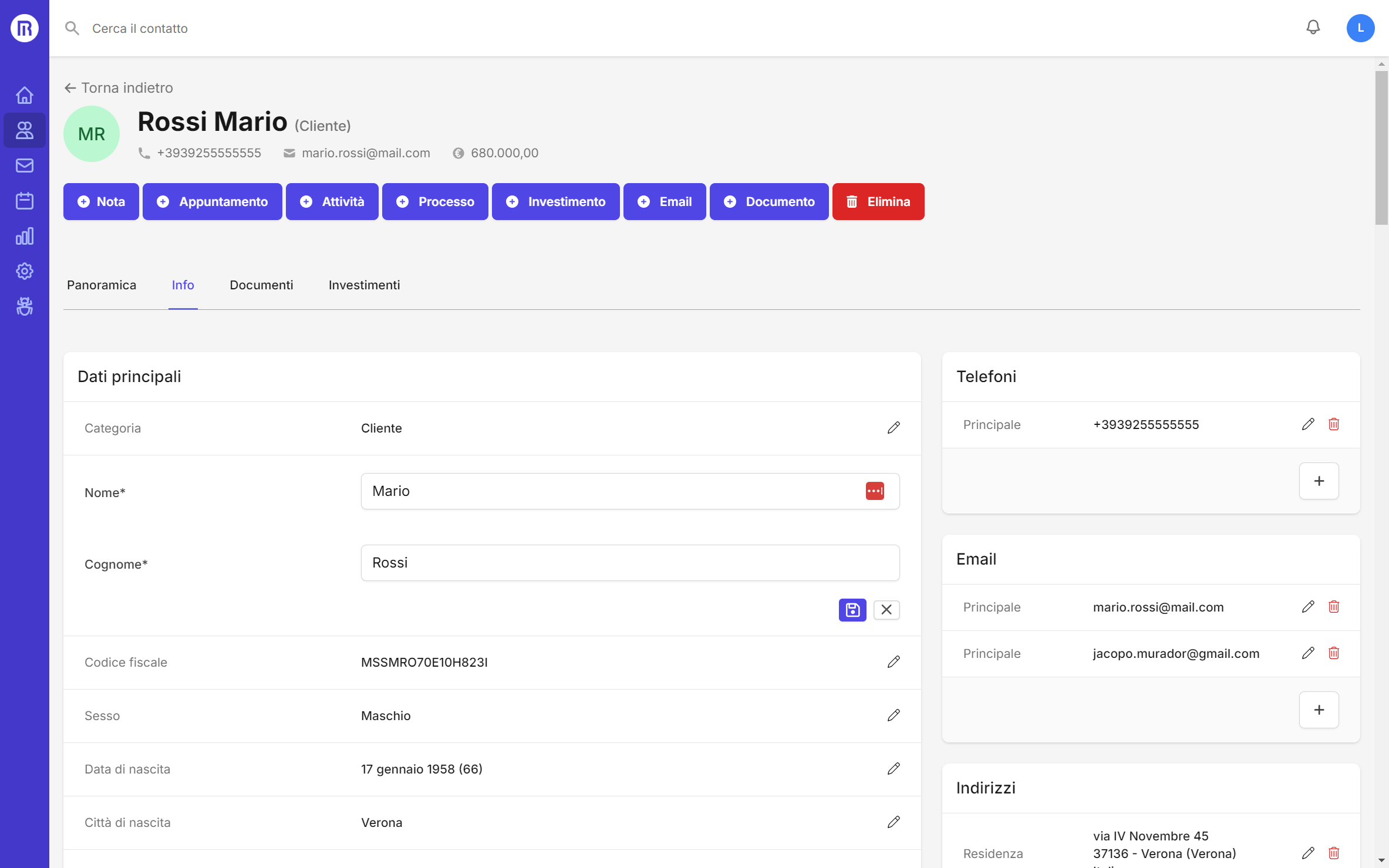Add a new phone number with the plus button

[x=1319, y=481]
